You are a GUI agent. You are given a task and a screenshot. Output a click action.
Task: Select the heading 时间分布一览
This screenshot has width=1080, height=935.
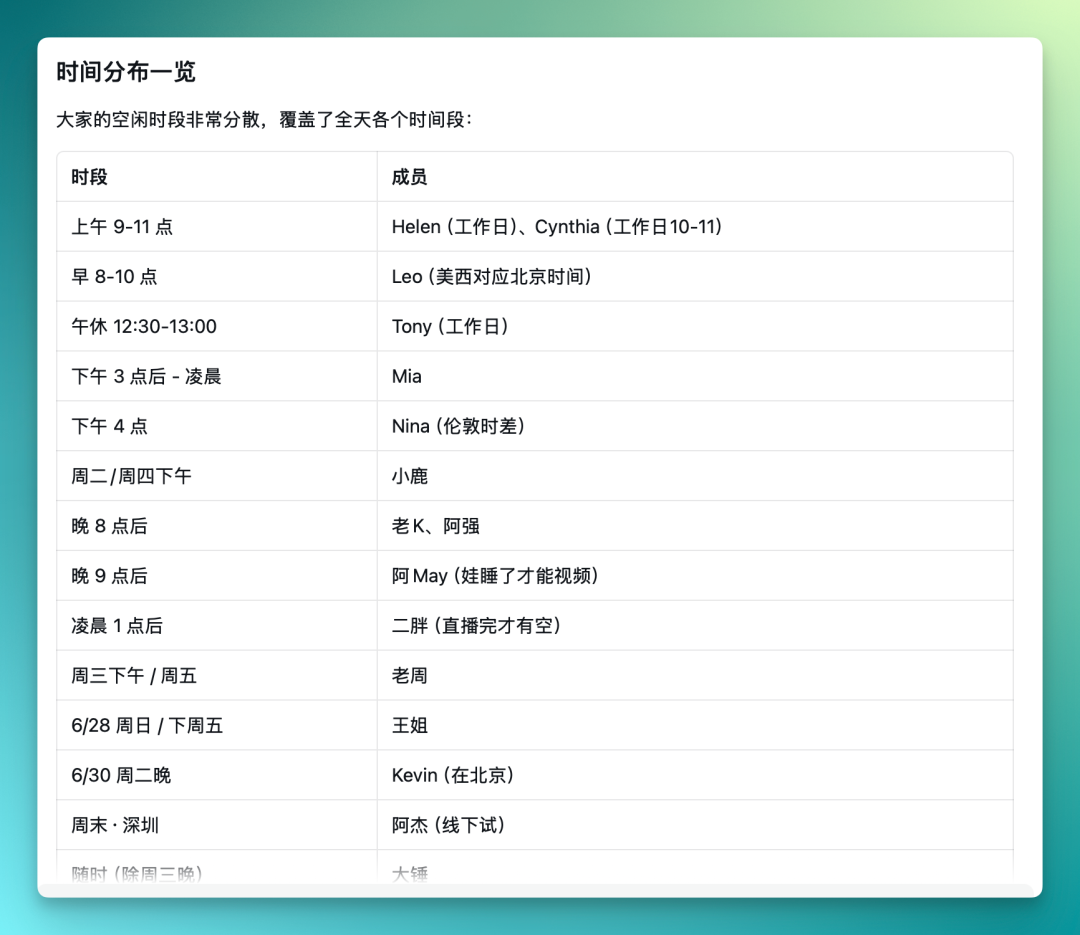(x=126, y=72)
